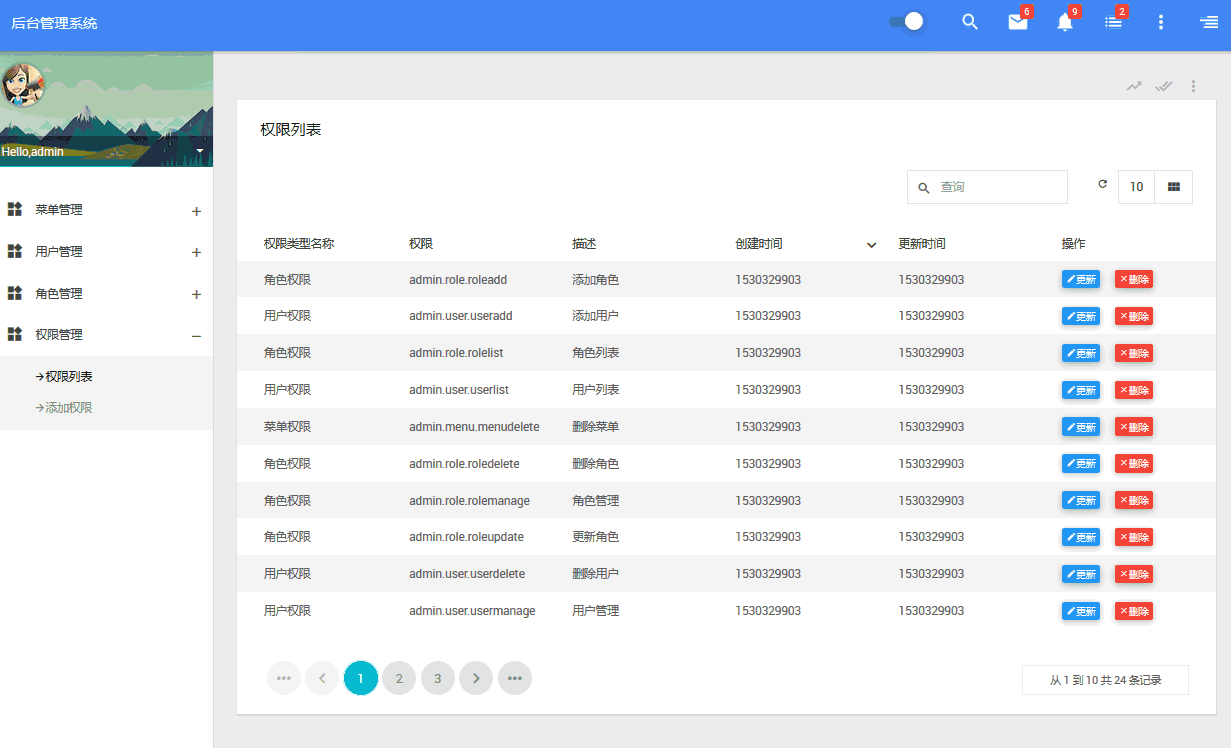Click 删除 for admin.user.usermanage row
The width and height of the screenshot is (1231, 748).
point(1134,611)
